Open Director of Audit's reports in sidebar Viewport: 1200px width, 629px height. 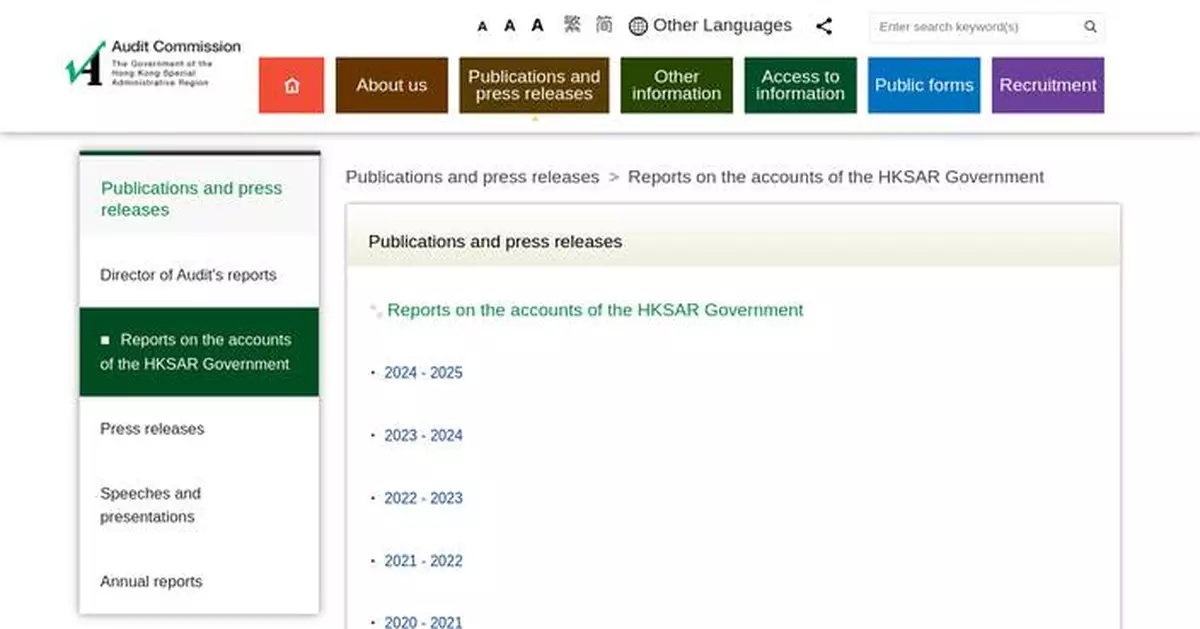(x=188, y=275)
